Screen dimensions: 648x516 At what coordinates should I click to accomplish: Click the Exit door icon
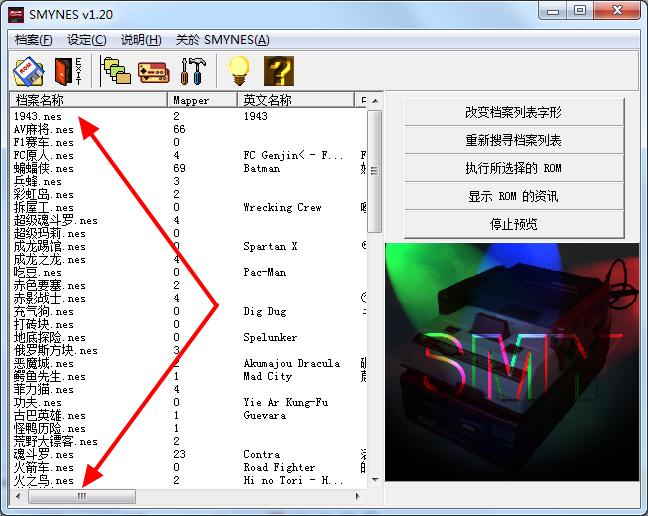point(68,71)
